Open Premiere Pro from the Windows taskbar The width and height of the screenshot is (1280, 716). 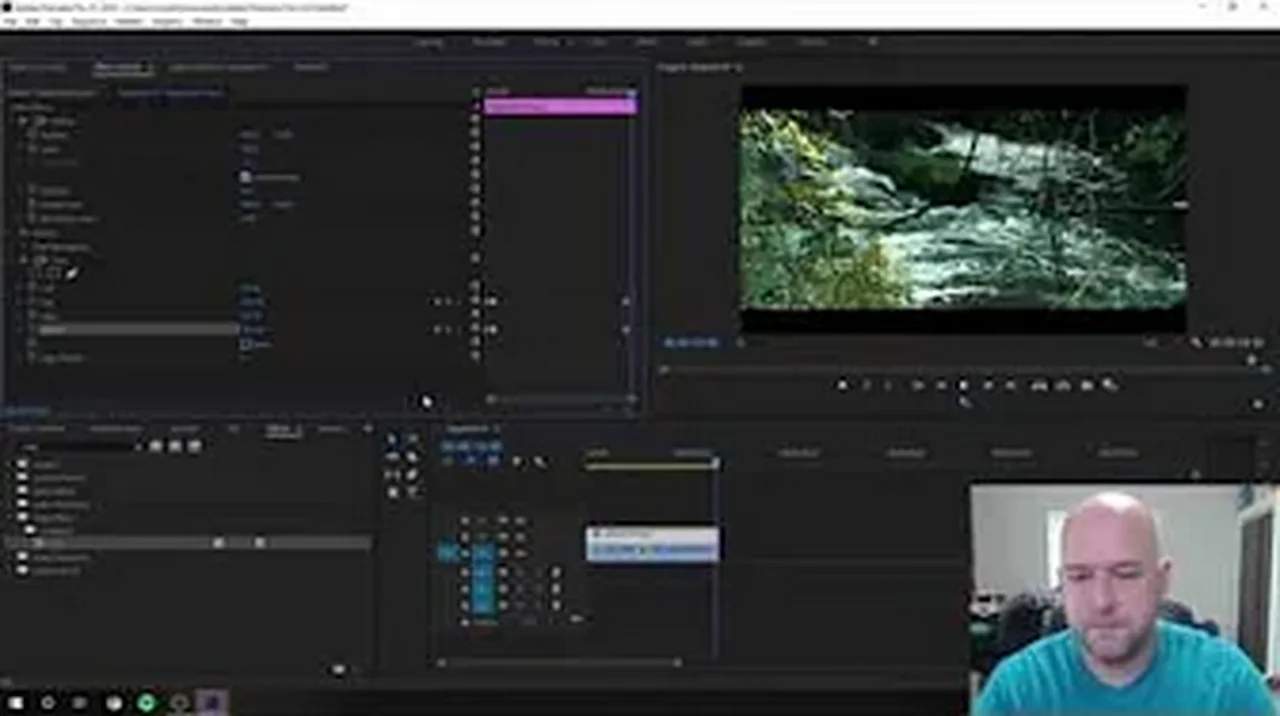tap(211, 703)
